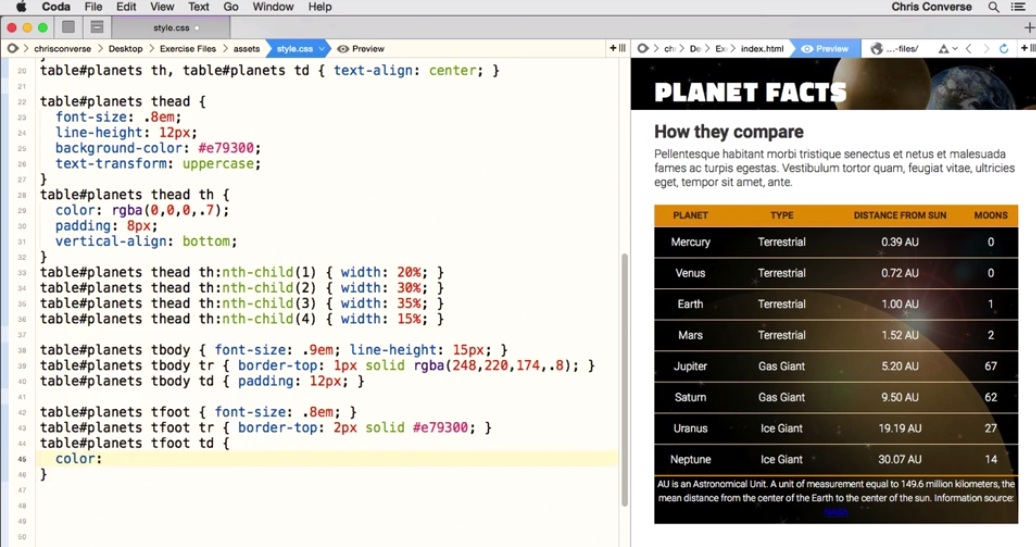Add a new tab with the plus button
1036x547 pixels.
[1029, 28]
